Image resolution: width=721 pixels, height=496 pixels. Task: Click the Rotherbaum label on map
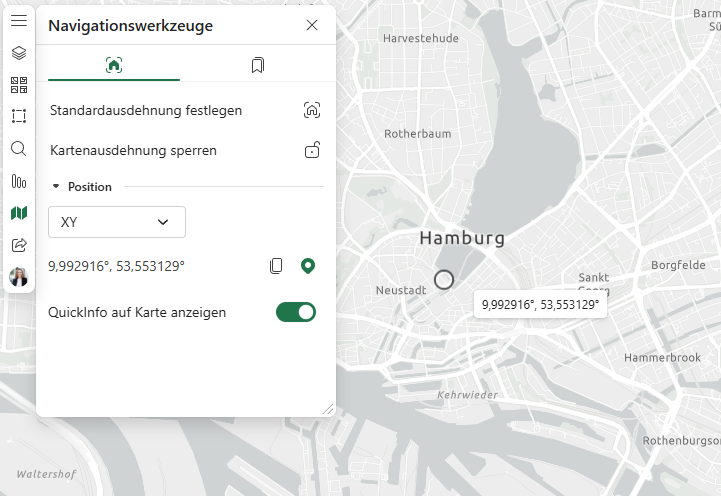tap(418, 134)
